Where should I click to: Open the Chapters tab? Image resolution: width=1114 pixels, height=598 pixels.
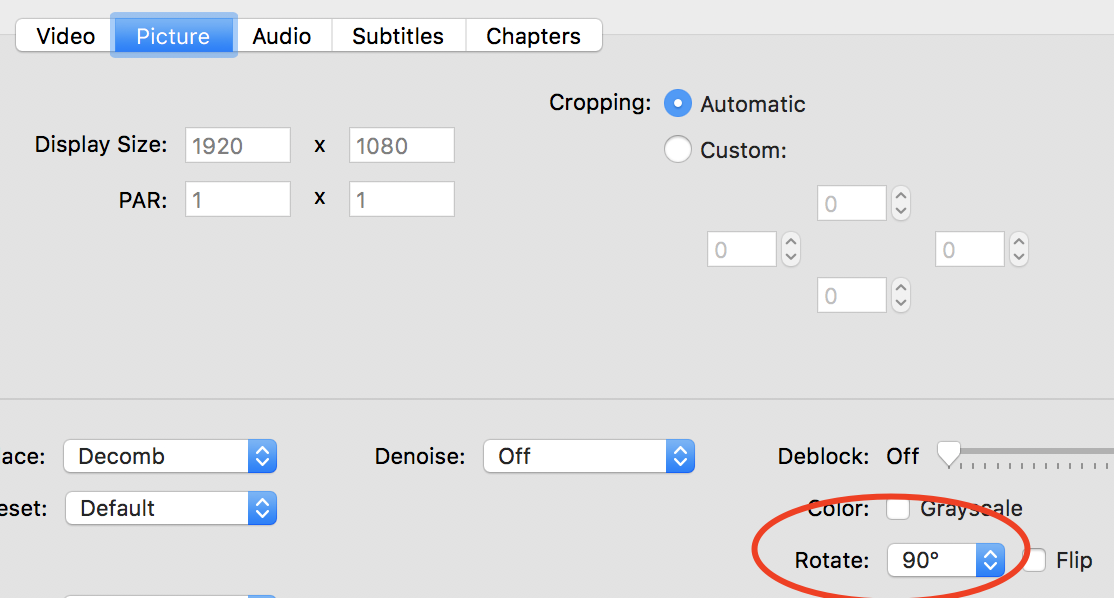534,36
